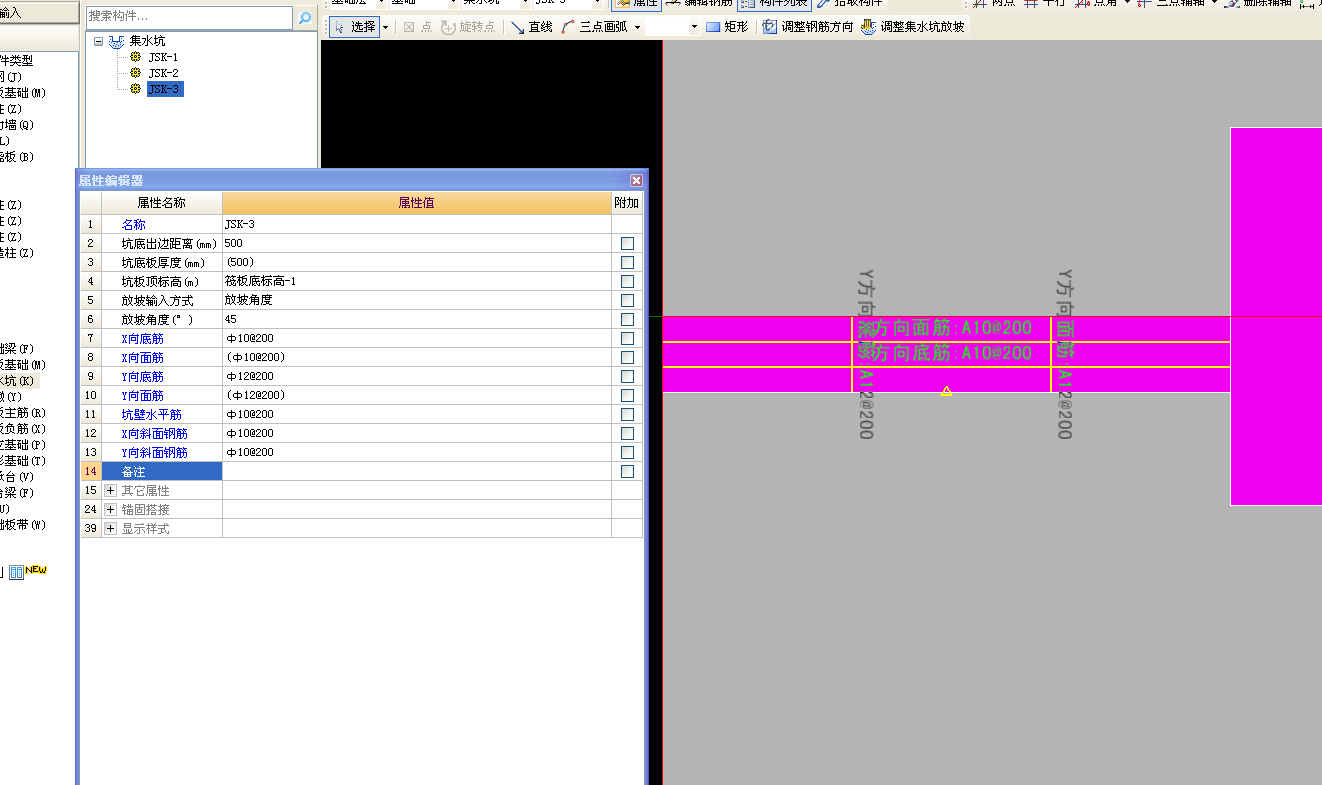Click the X向底筋 property name link
The image size is (1322, 785).
click(x=142, y=339)
